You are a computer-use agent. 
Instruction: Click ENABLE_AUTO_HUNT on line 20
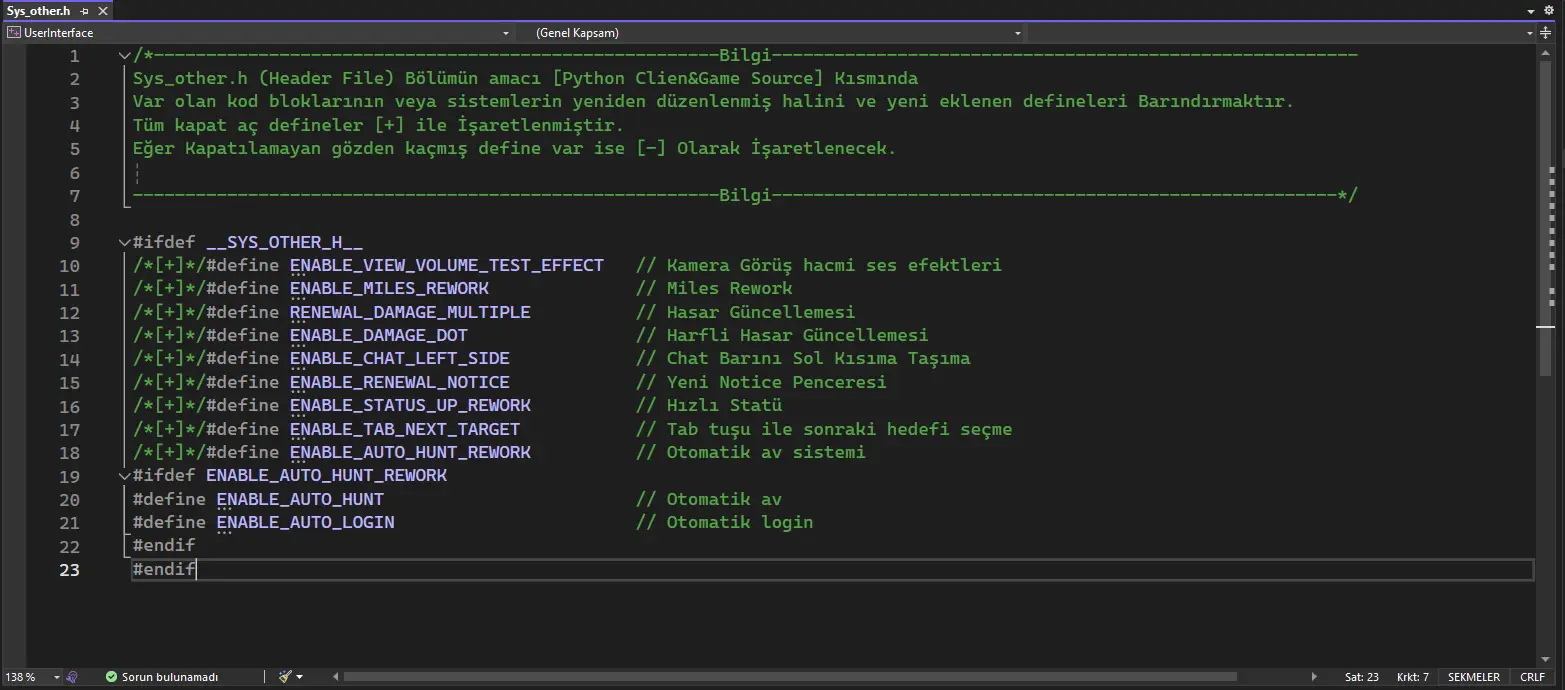coord(300,499)
